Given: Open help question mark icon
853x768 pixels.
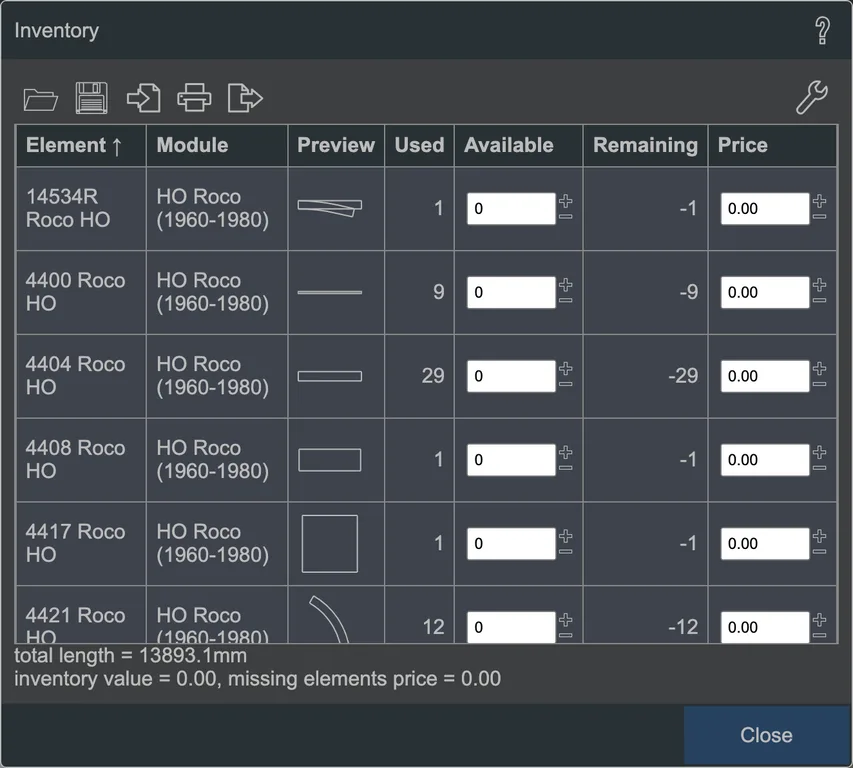Looking at the screenshot, I should (822, 30).
